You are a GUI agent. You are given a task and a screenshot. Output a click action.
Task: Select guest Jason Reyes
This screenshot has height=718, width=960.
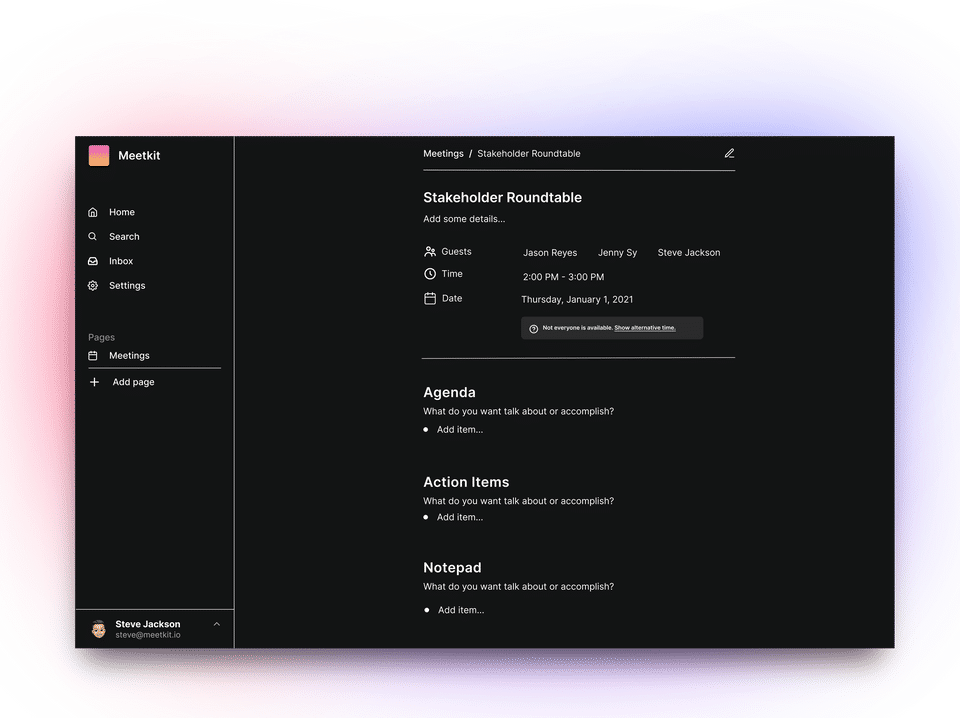tap(550, 253)
